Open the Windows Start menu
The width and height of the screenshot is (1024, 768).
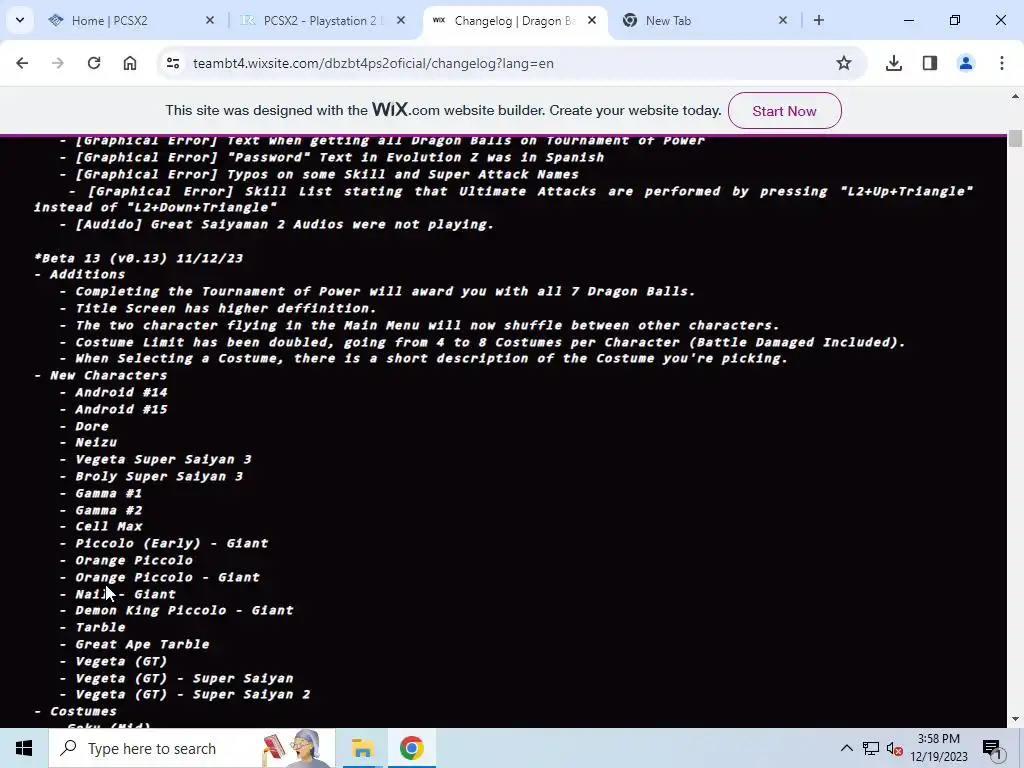point(24,748)
